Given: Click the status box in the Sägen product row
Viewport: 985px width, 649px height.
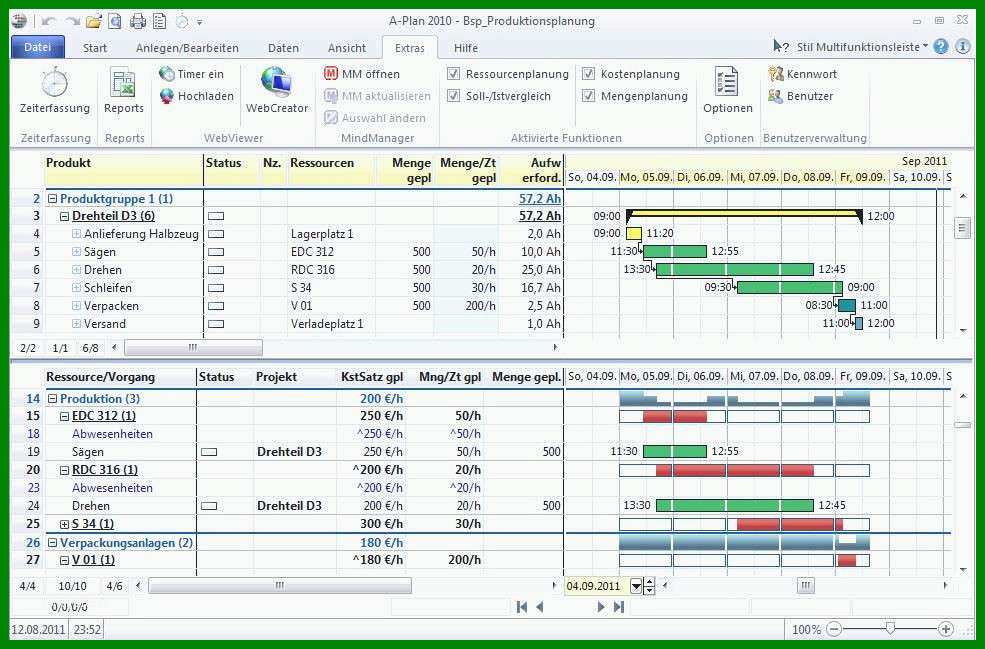Looking at the screenshot, I should point(215,252).
